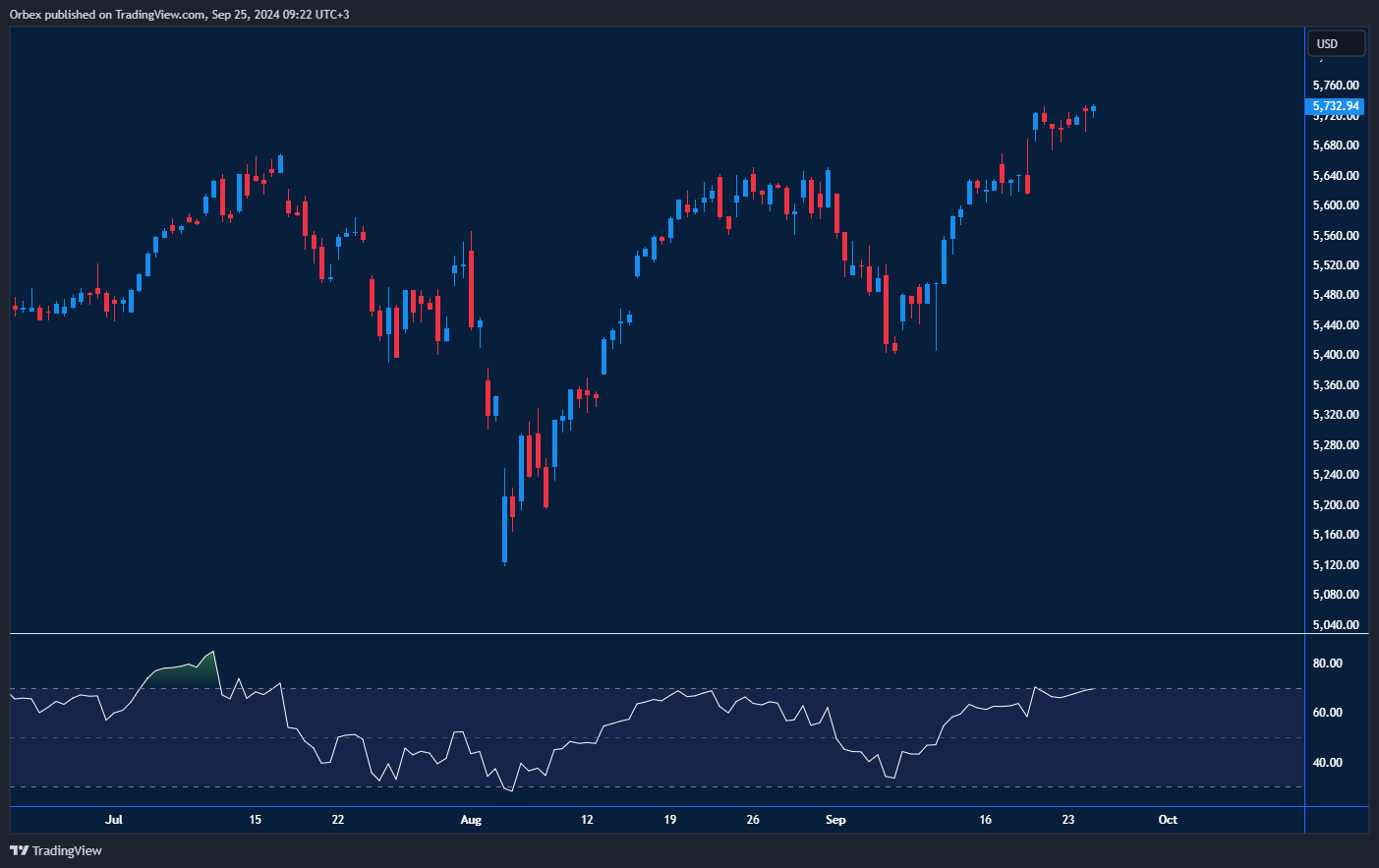Screen dimensions: 1379x868
Task: Open the USD currency selector
Action: point(1335,44)
